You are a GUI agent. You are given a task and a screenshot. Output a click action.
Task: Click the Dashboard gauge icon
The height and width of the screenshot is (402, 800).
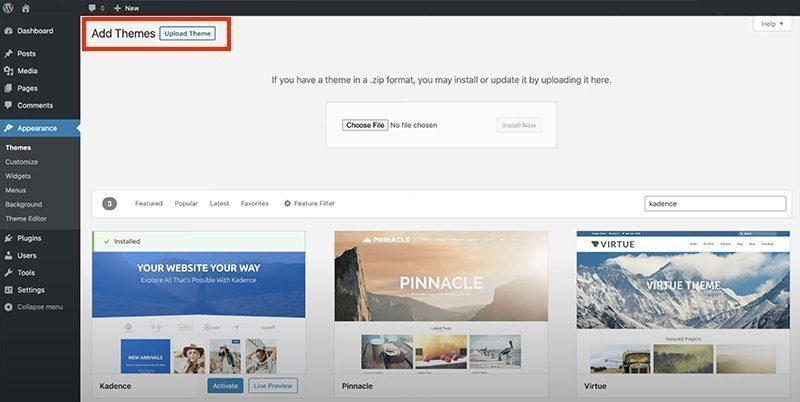(8, 31)
